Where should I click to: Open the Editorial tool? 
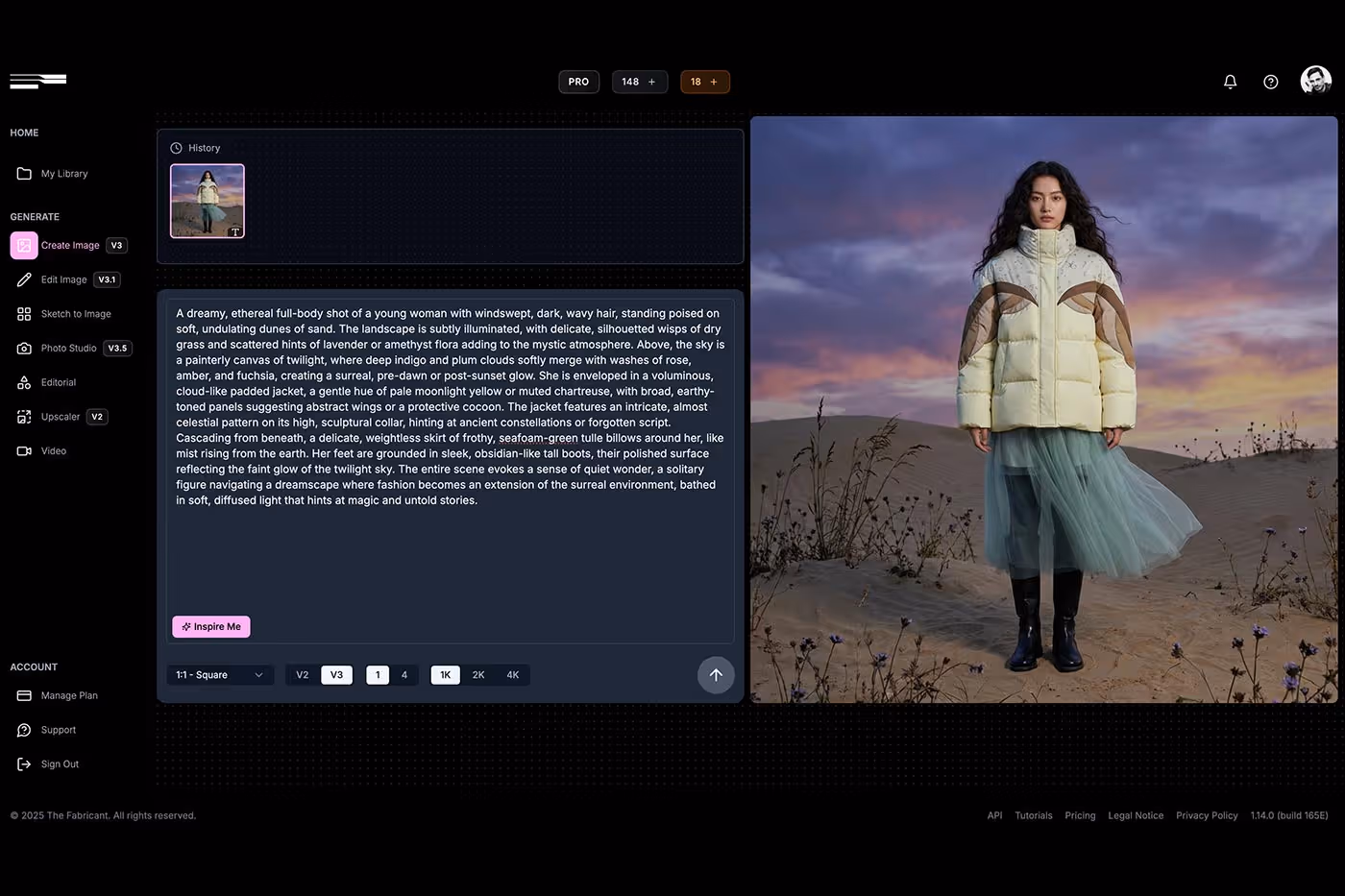(58, 382)
